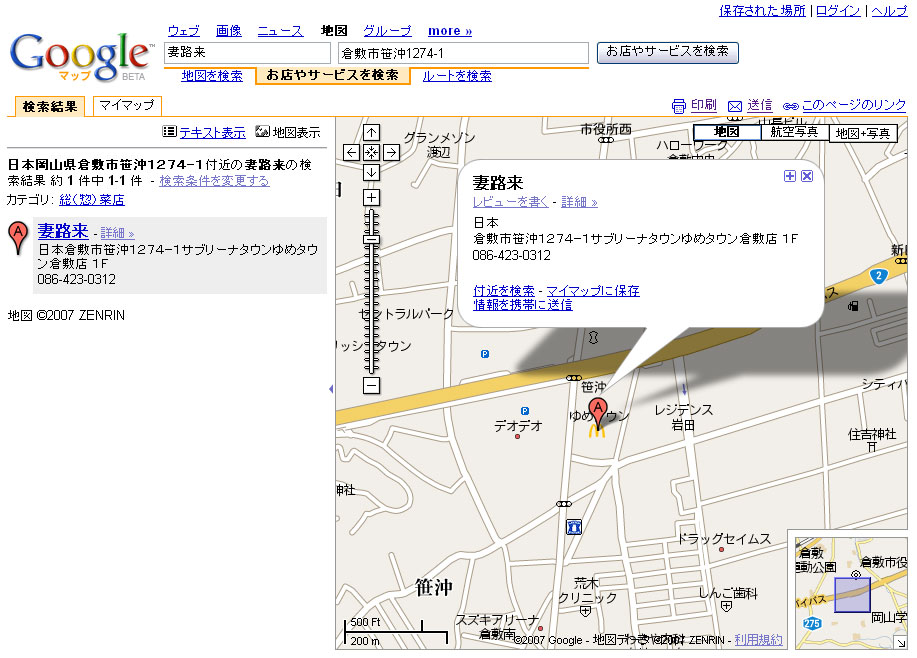Click the 地図 ©2007 ZENRIN text
This screenshot has width=917, height=658.
click(66, 316)
